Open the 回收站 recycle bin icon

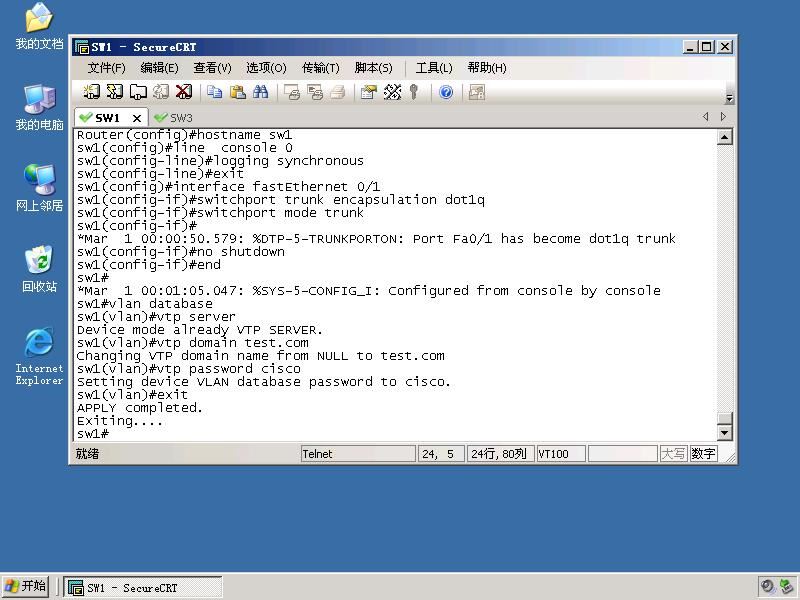pyautogui.click(x=39, y=269)
